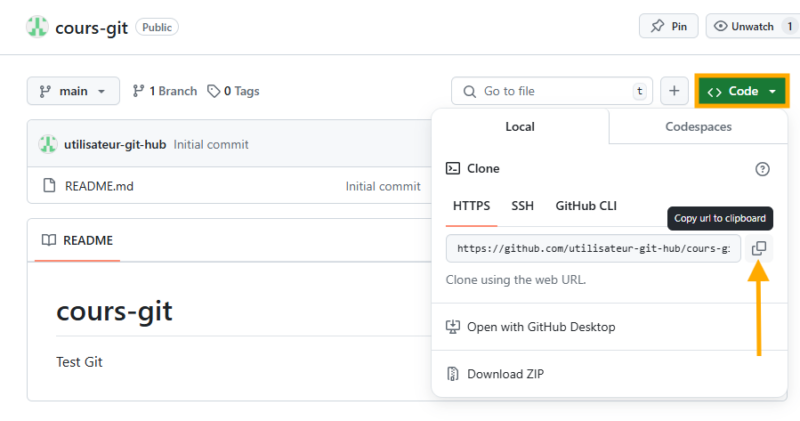
Task: Choose Open with GitHub Desktop
Action: click(540, 327)
